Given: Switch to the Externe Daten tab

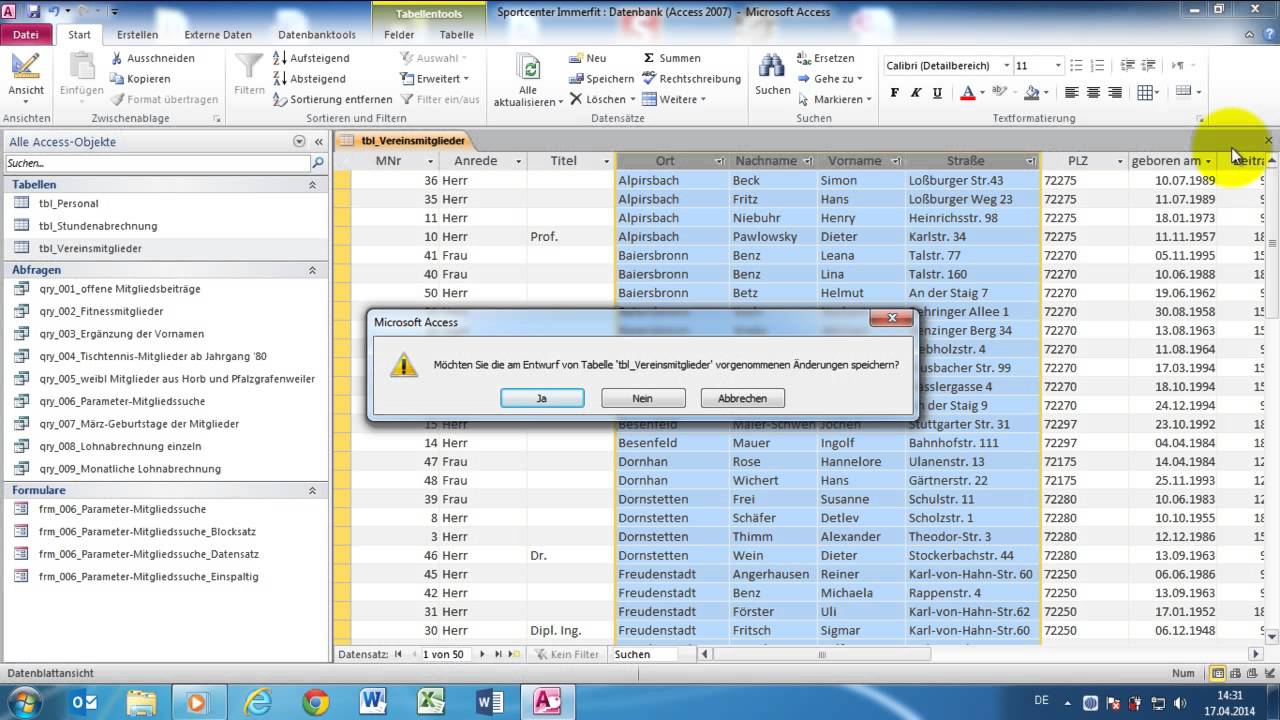Looking at the screenshot, I should click(x=218, y=35).
